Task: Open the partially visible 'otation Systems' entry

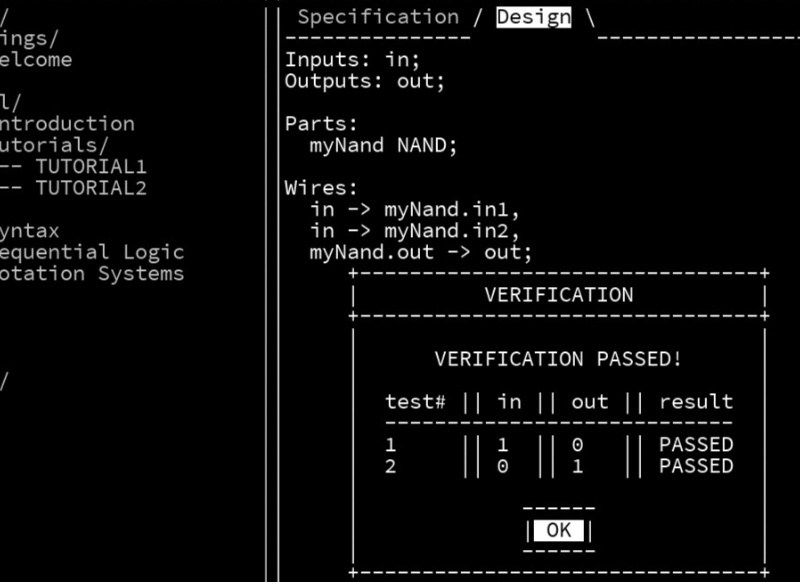Action: 90,273
